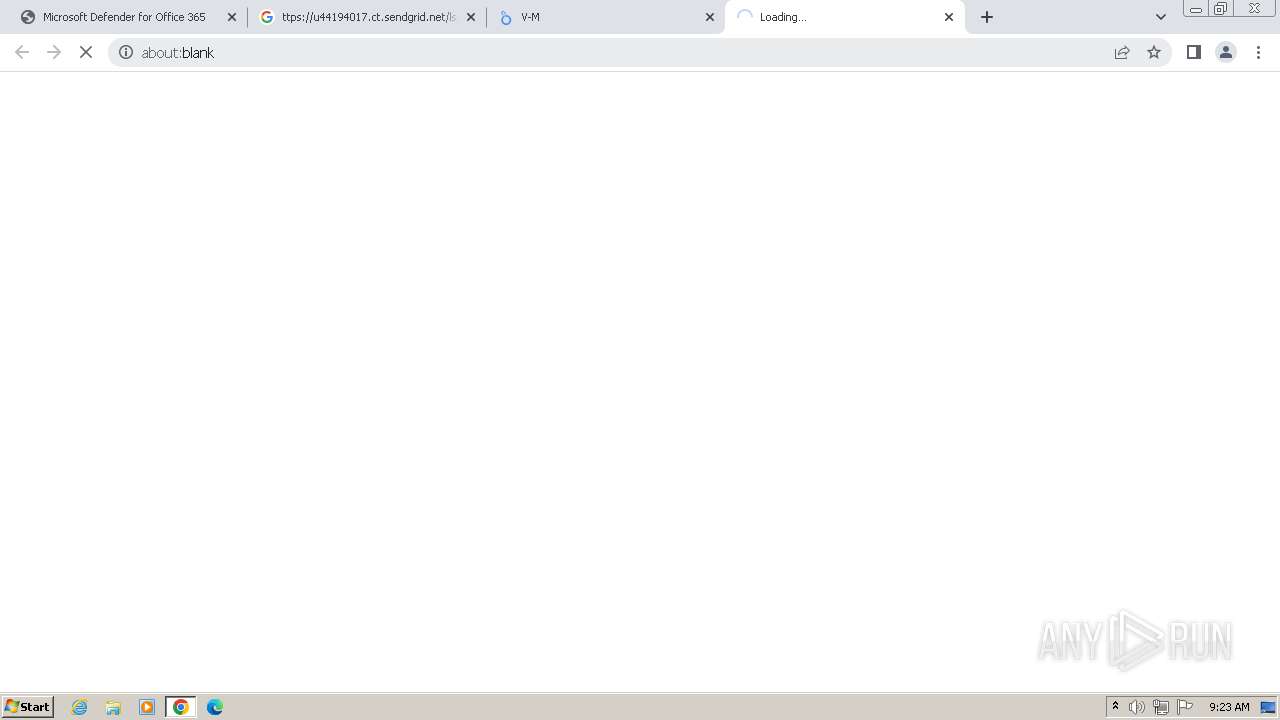1280x720 pixels.
Task: View site information icon
Action: tap(126, 52)
